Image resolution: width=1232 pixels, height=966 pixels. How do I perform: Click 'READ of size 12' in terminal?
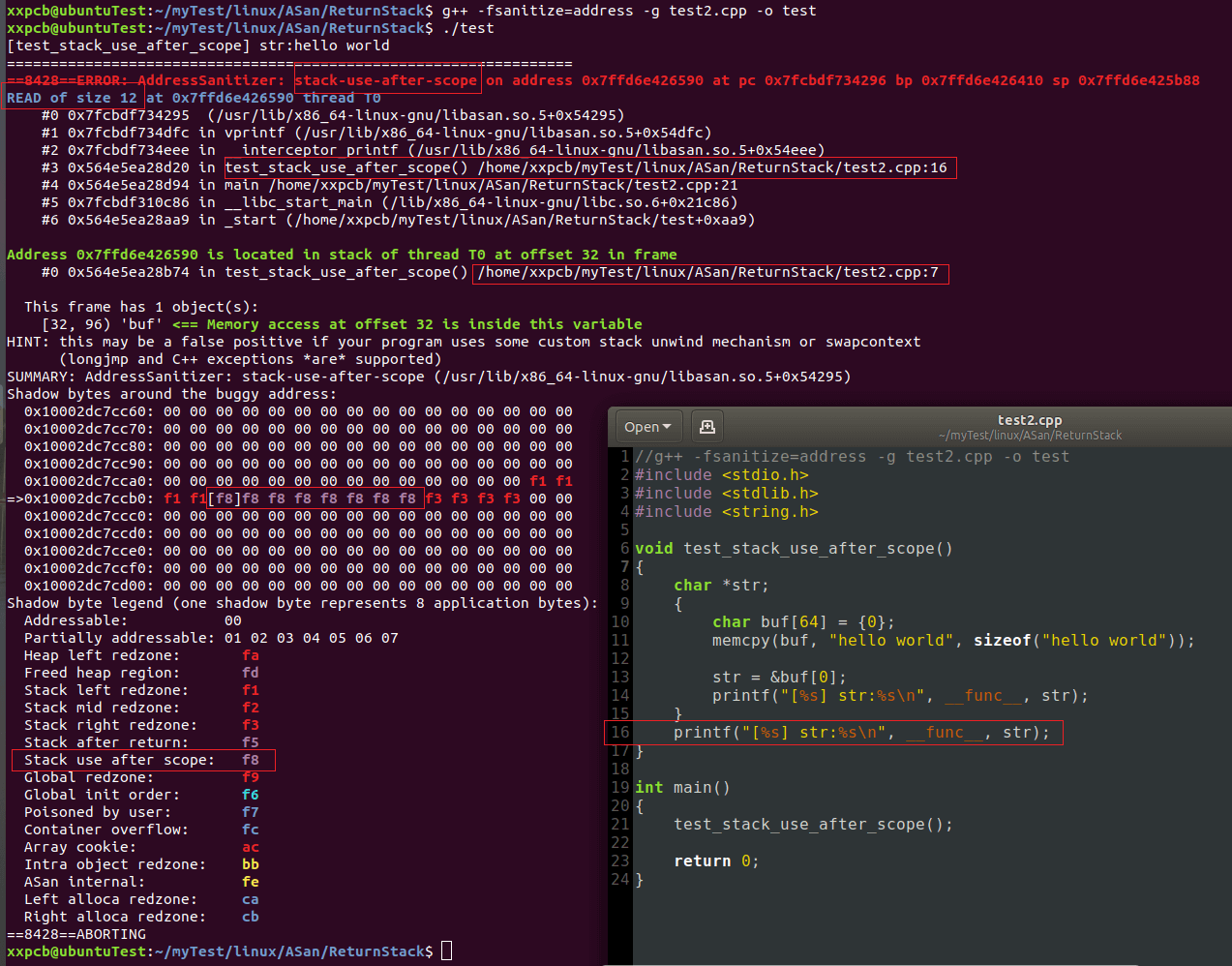72,98
